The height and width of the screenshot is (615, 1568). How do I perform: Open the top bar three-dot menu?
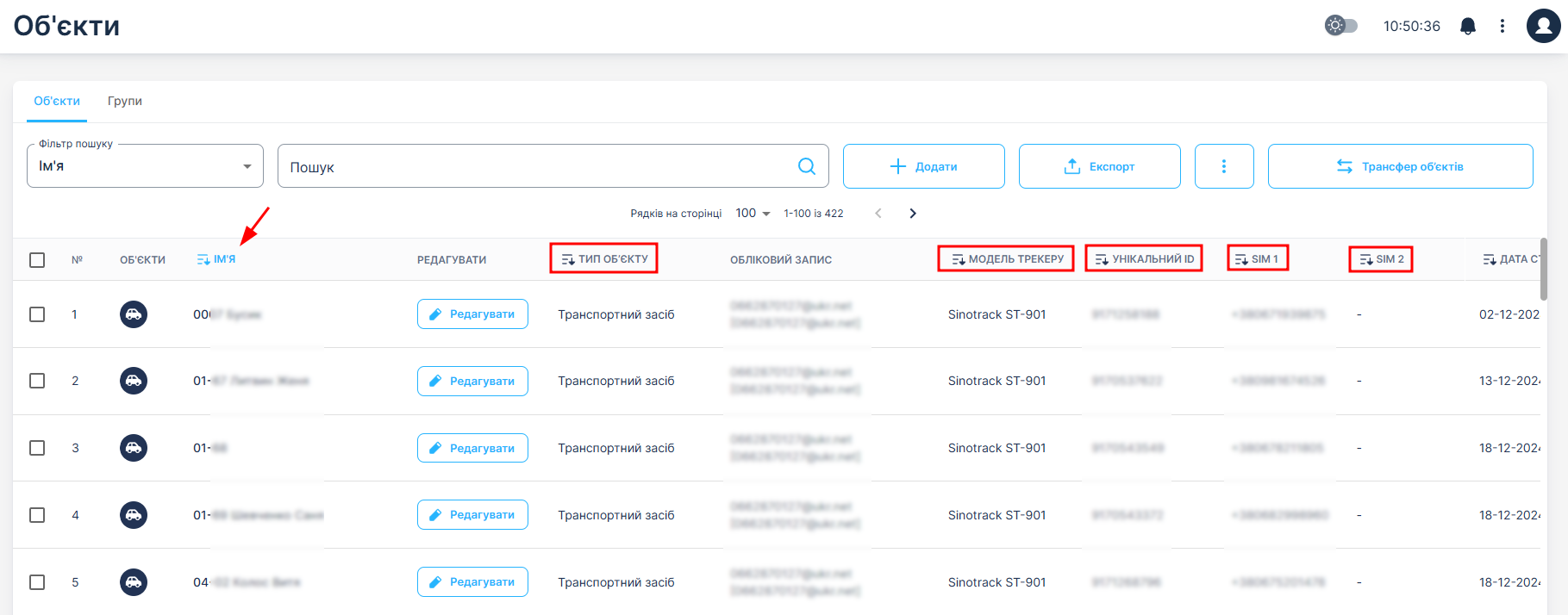pyautogui.click(x=1502, y=26)
